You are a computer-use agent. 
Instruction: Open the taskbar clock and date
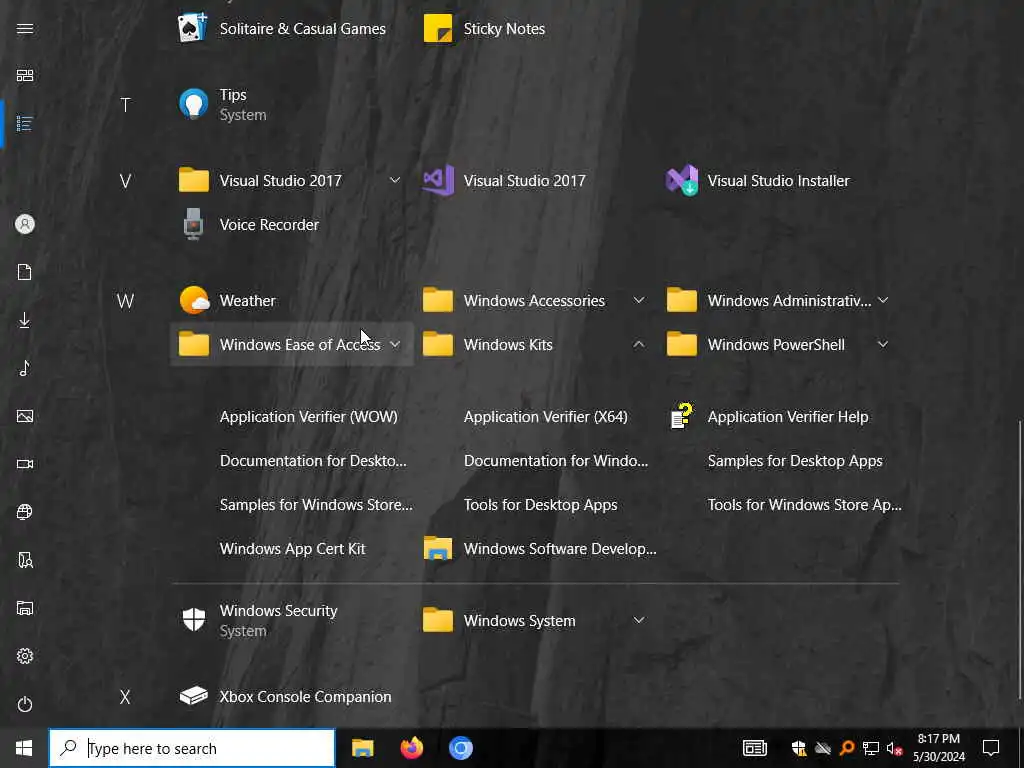tap(939, 748)
